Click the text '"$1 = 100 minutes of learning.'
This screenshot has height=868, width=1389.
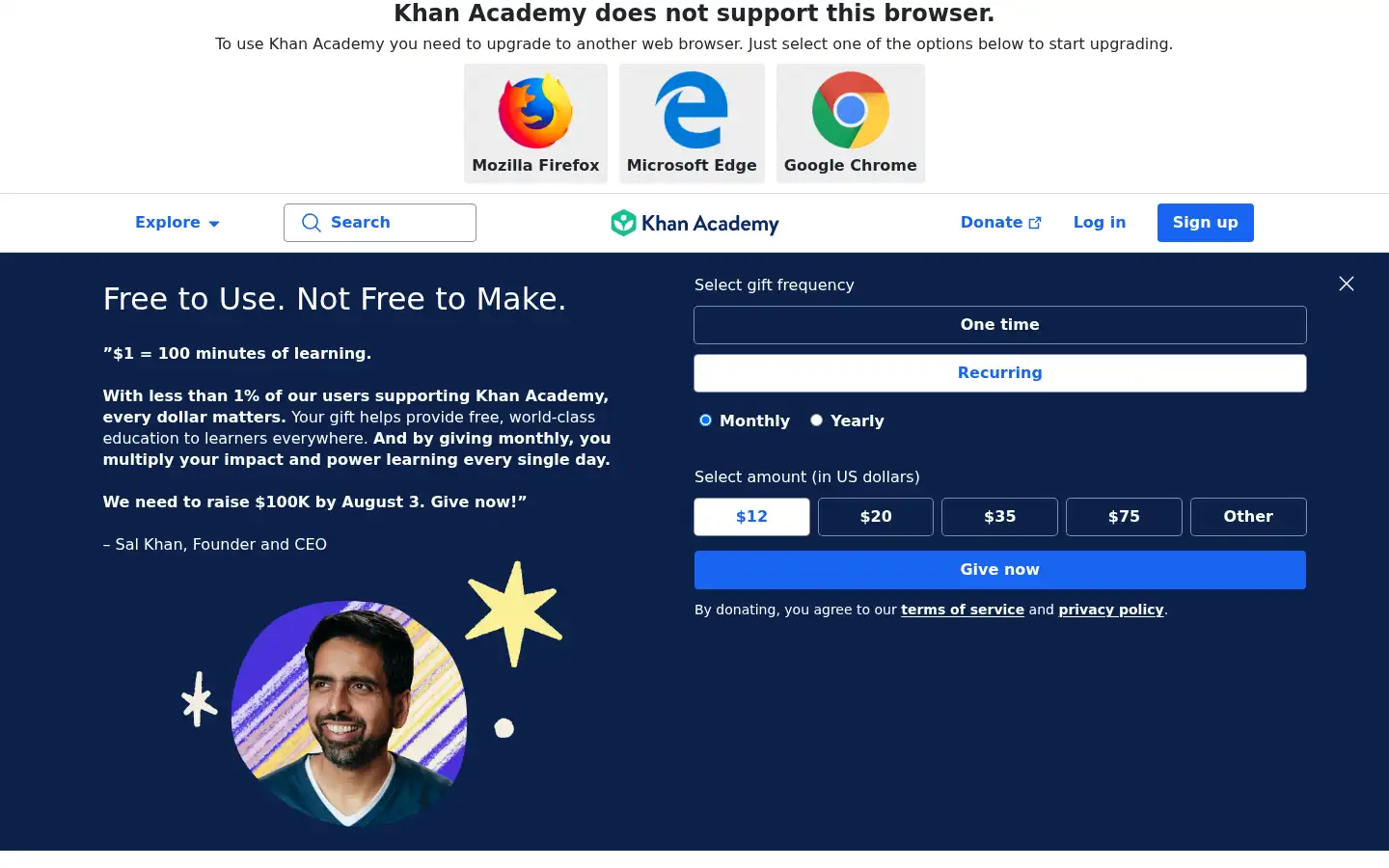click(x=237, y=353)
